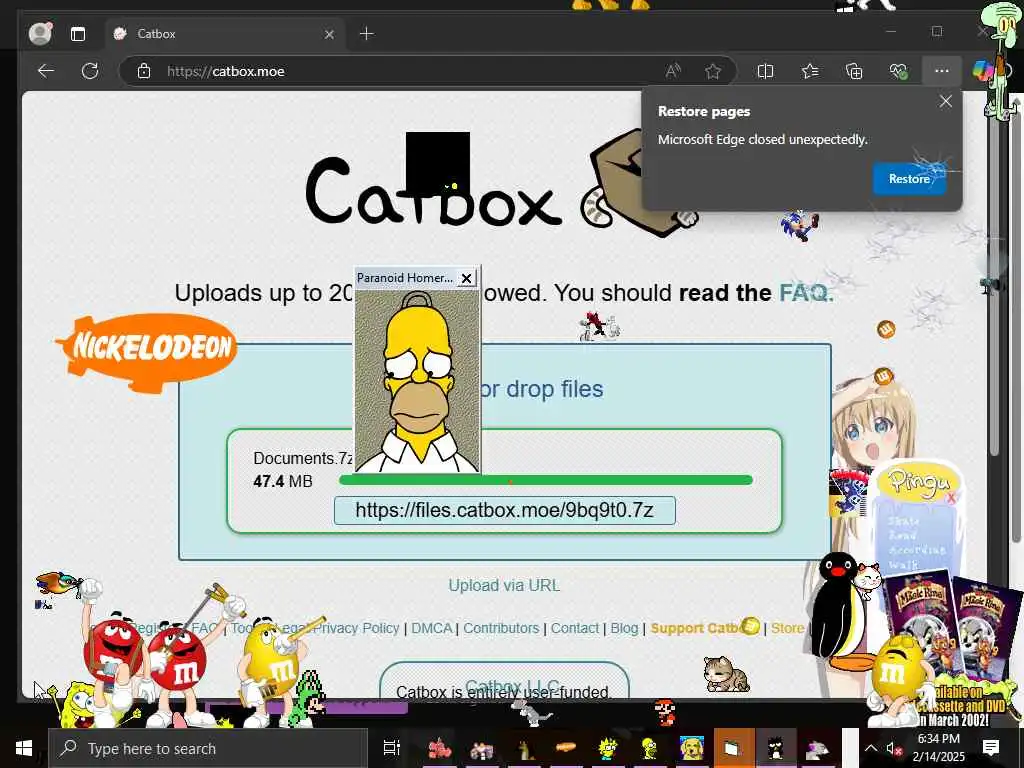Click the Restore button
1024x768 pixels.
point(909,179)
